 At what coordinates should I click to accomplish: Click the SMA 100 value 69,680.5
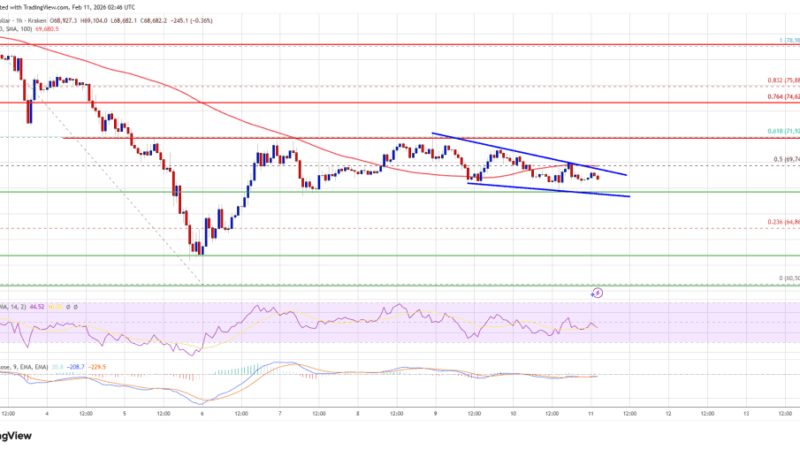point(47,29)
